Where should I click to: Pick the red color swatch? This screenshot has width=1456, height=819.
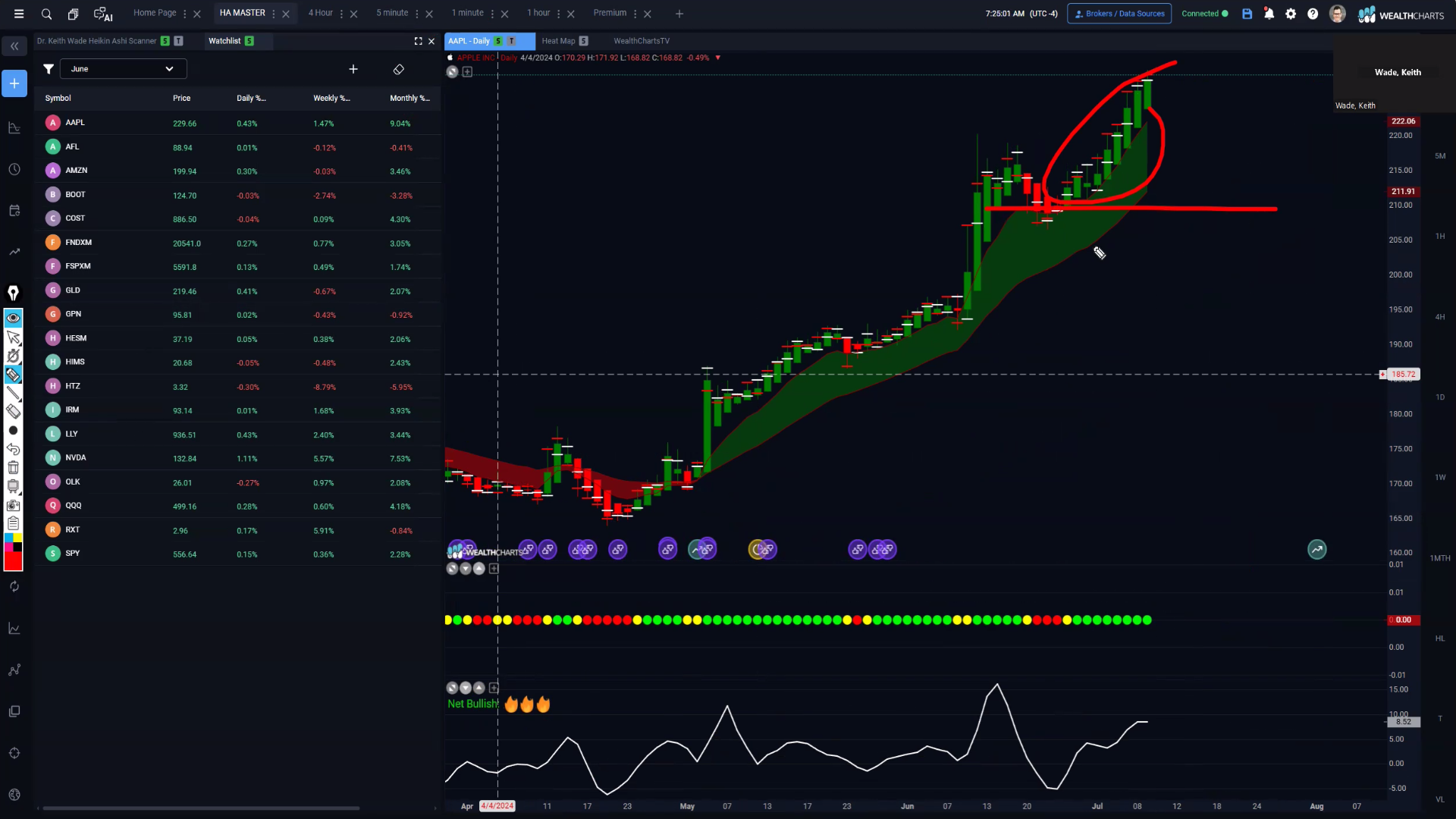tap(13, 561)
